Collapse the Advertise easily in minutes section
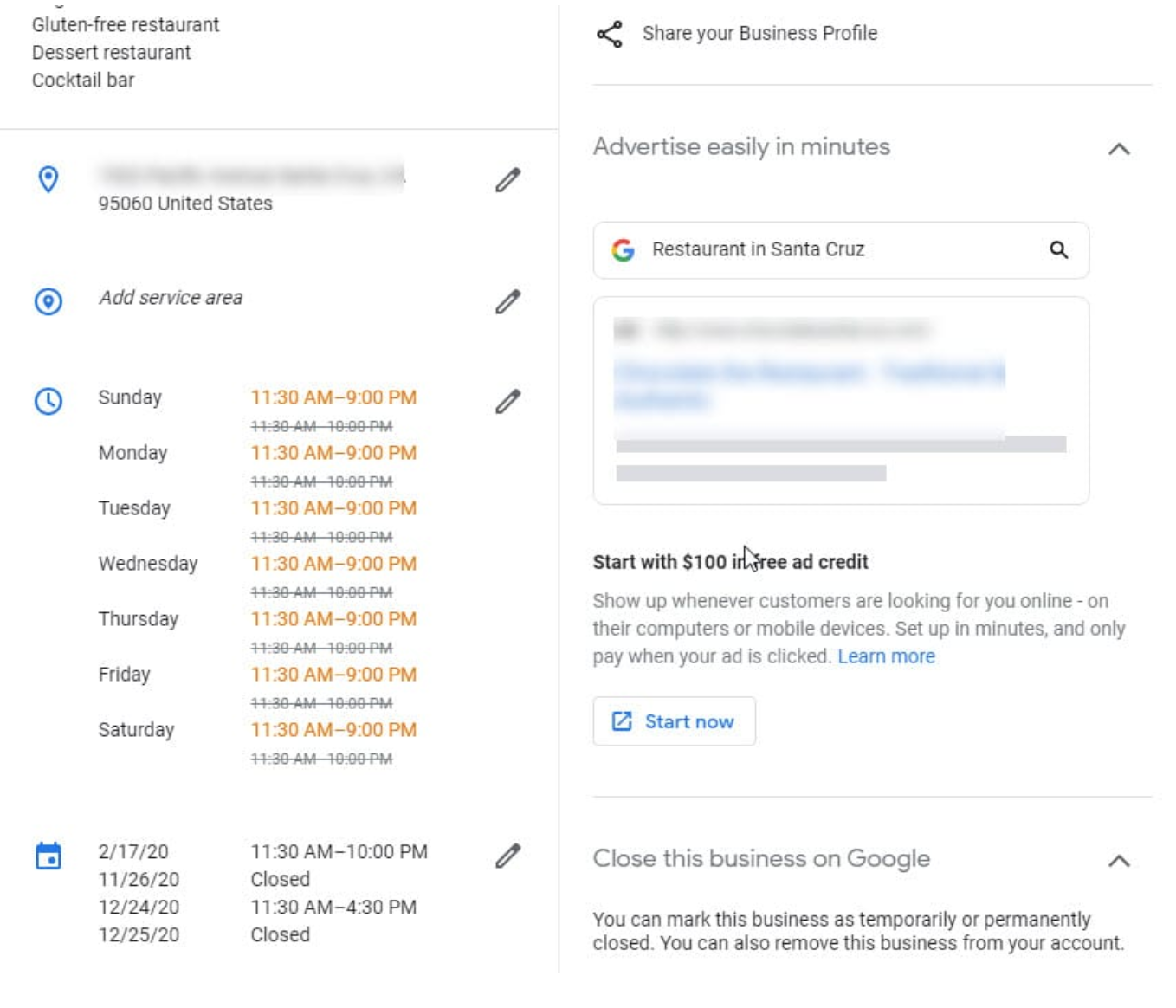 (1119, 149)
